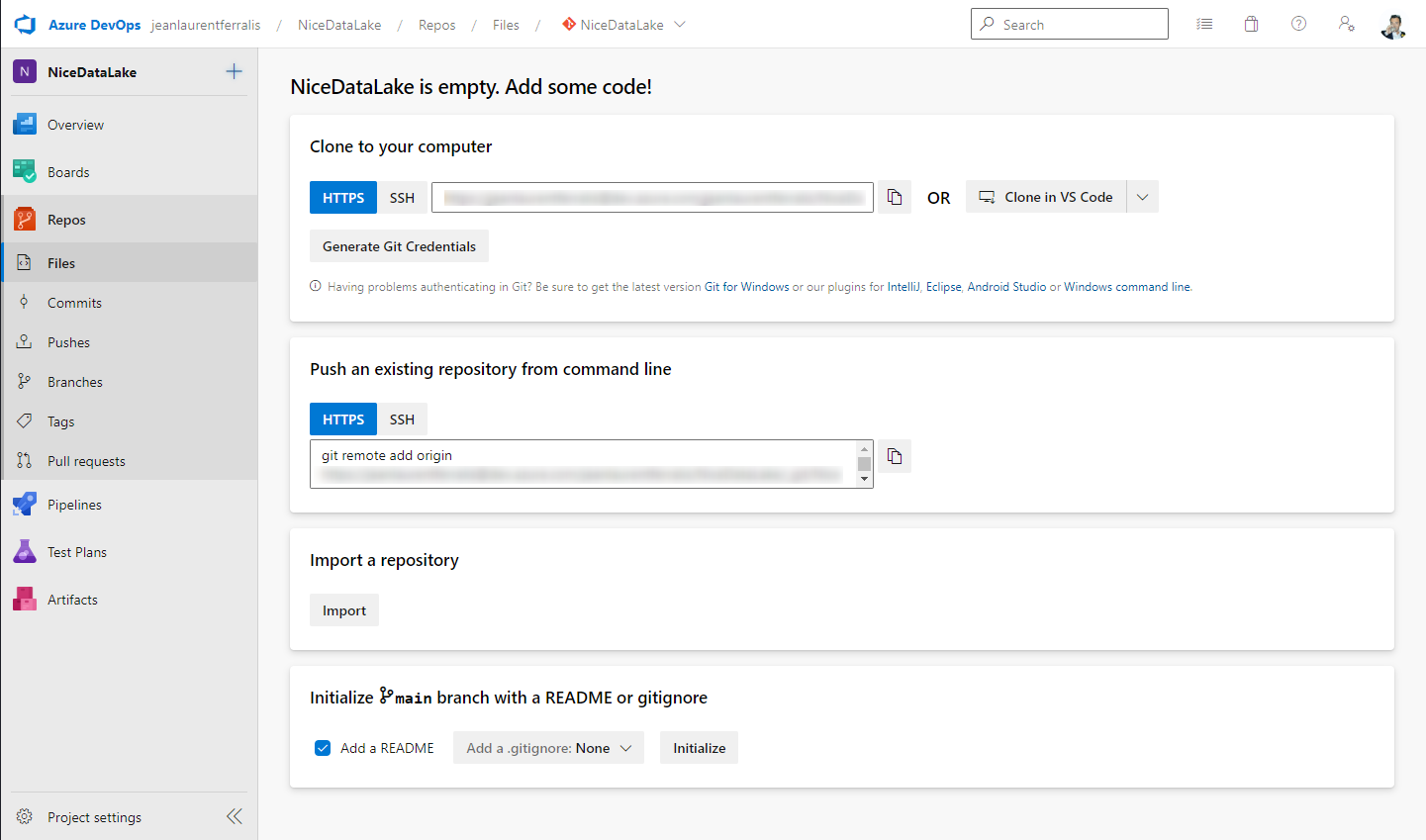Viewport: 1426px width, 840px height.
Task: Click the Azure DevOps title link
Action: pyautogui.click(x=95, y=25)
